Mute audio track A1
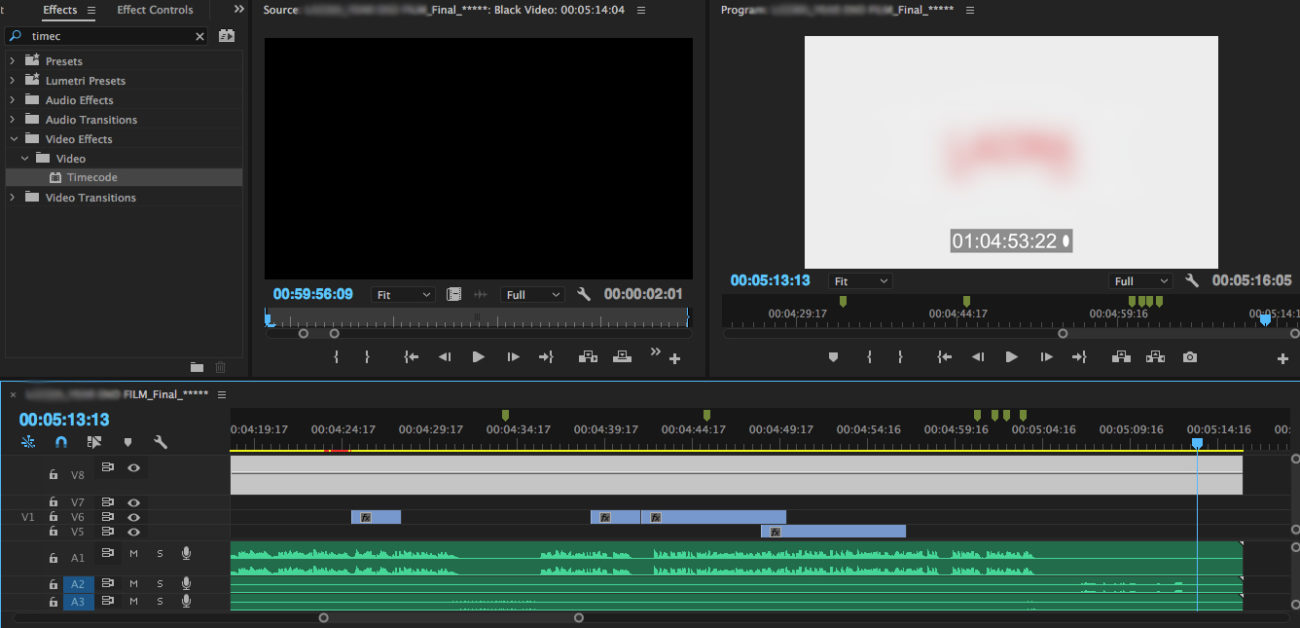This screenshot has height=628, width=1300. [133, 553]
